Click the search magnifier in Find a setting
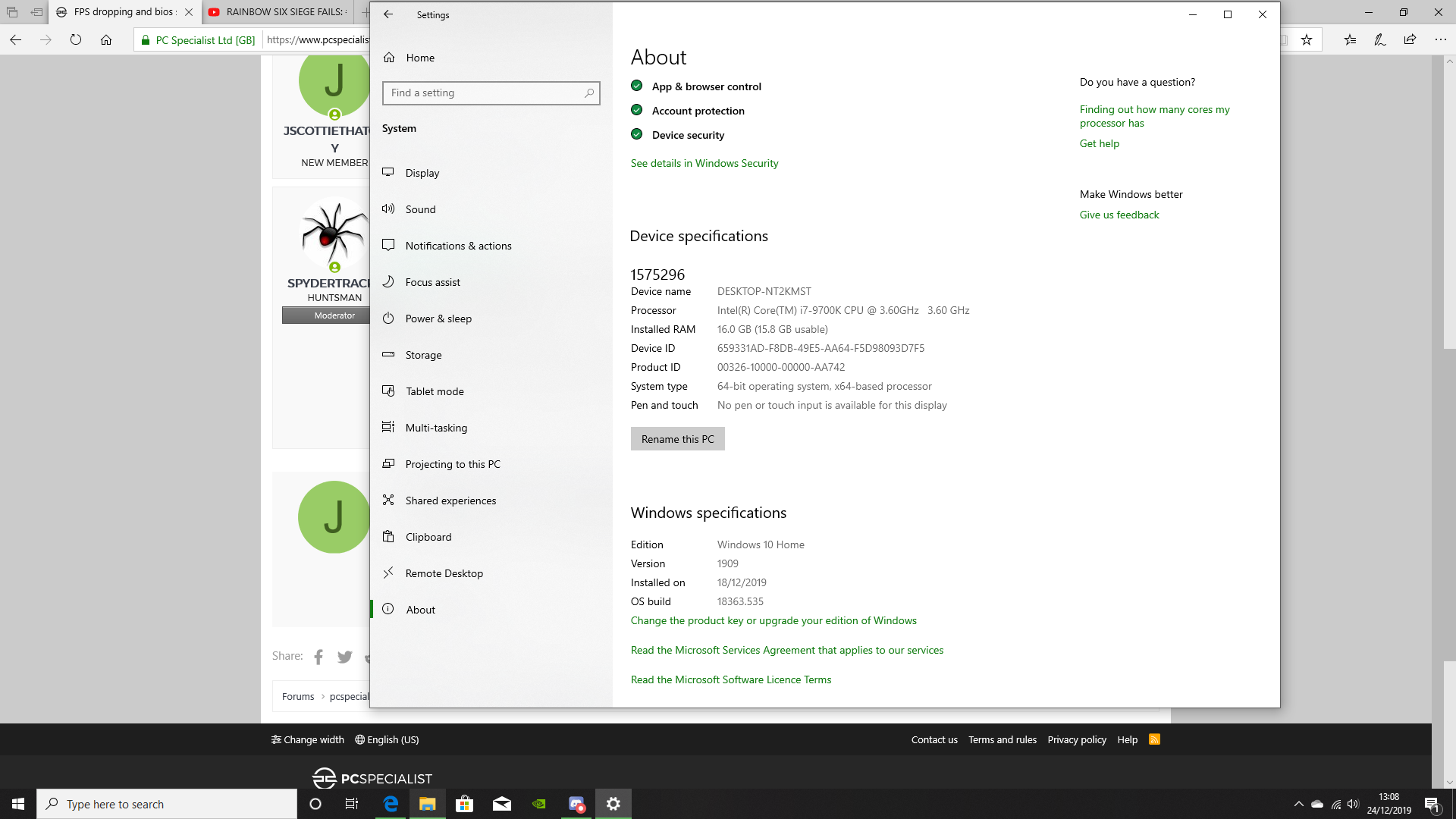Viewport: 1456px width, 819px height. pyautogui.click(x=589, y=93)
